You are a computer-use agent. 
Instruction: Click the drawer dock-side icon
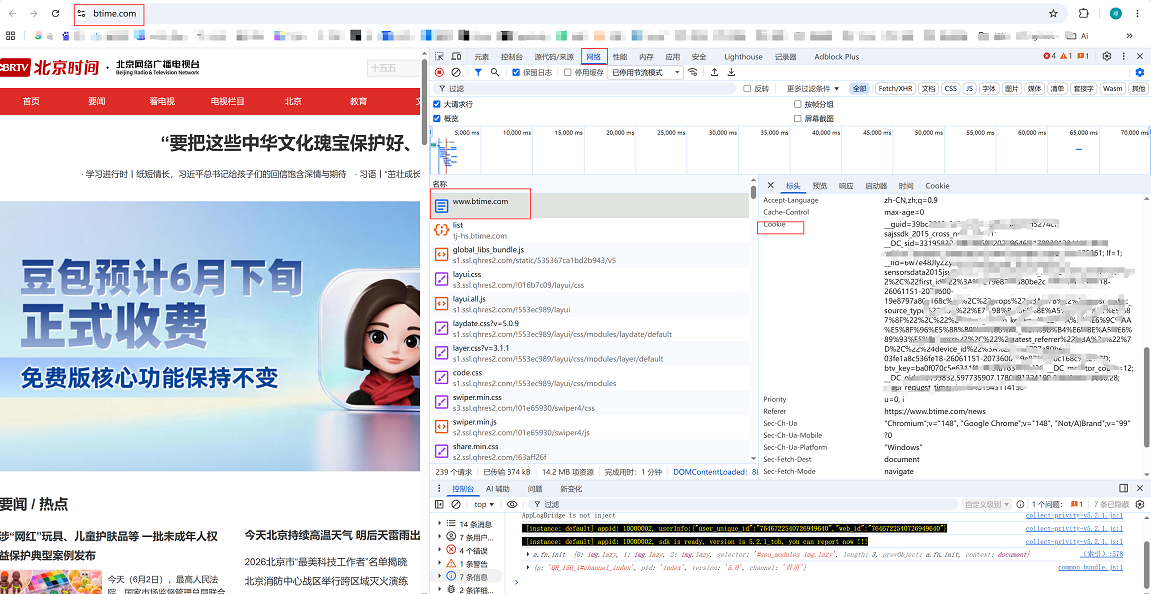[1124, 488]
